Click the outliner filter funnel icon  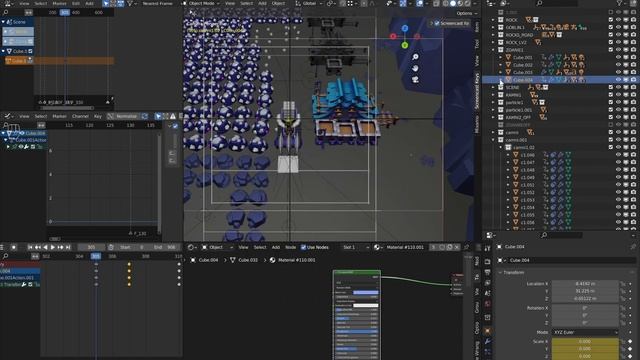tap(620, 3)
